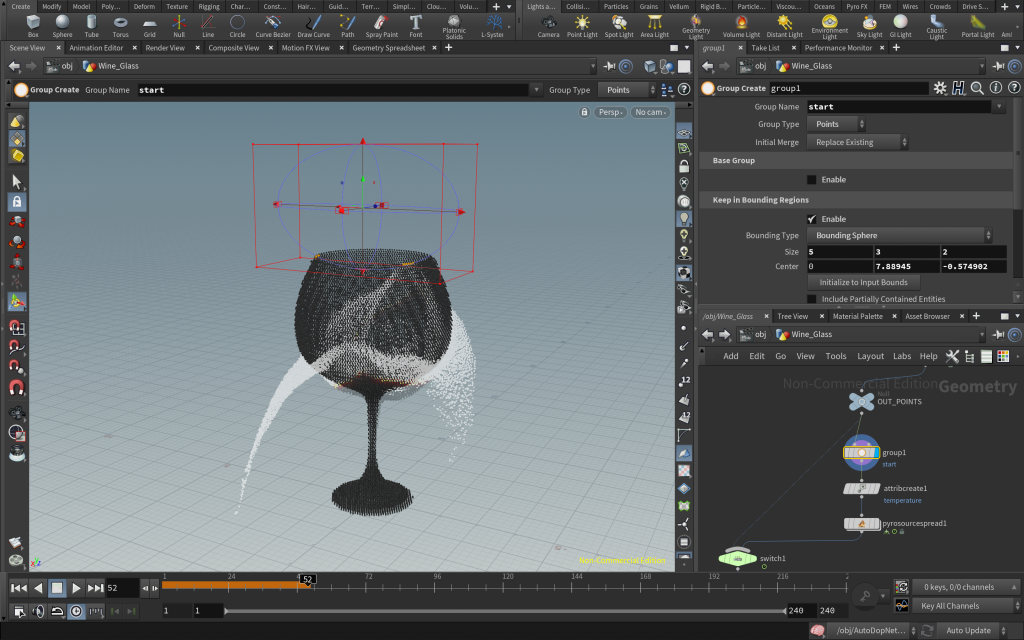Select the Box shelf tool
The image size is (1024, 640).
tap(33, 26)
